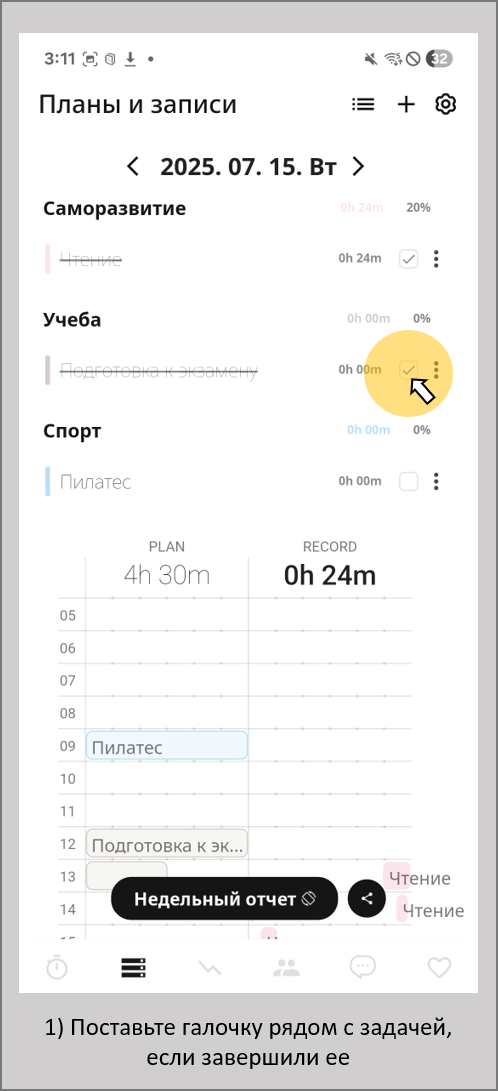Add a new plan with plus icon

(x=405, y=104)
